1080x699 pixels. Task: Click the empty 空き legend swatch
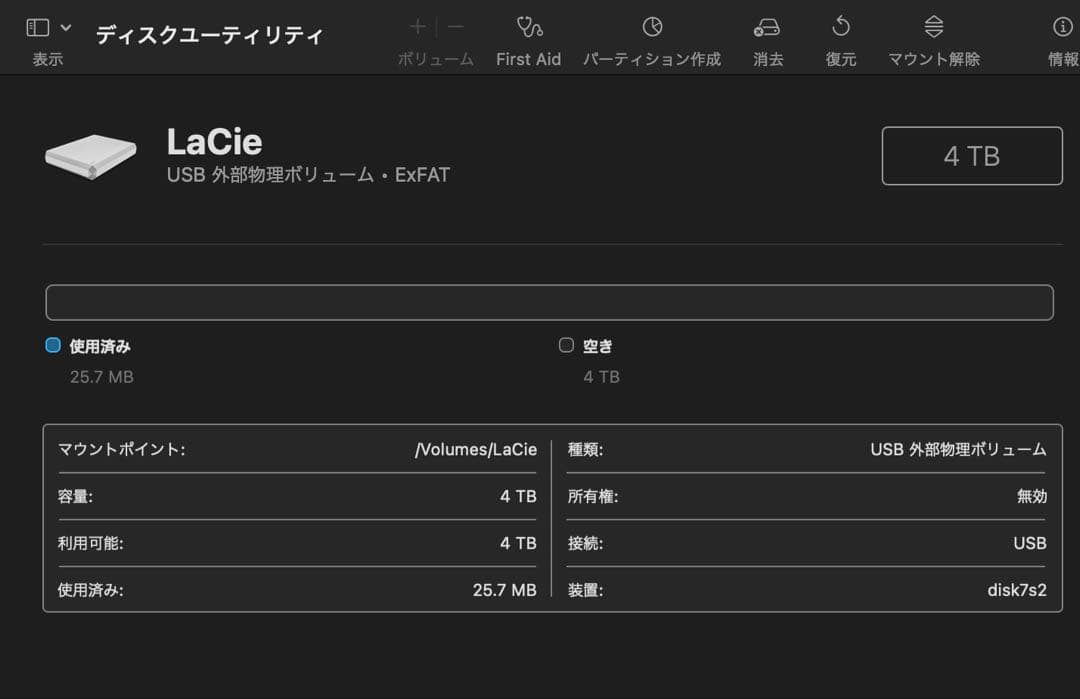pyautogui.click(x=566, y=345)
